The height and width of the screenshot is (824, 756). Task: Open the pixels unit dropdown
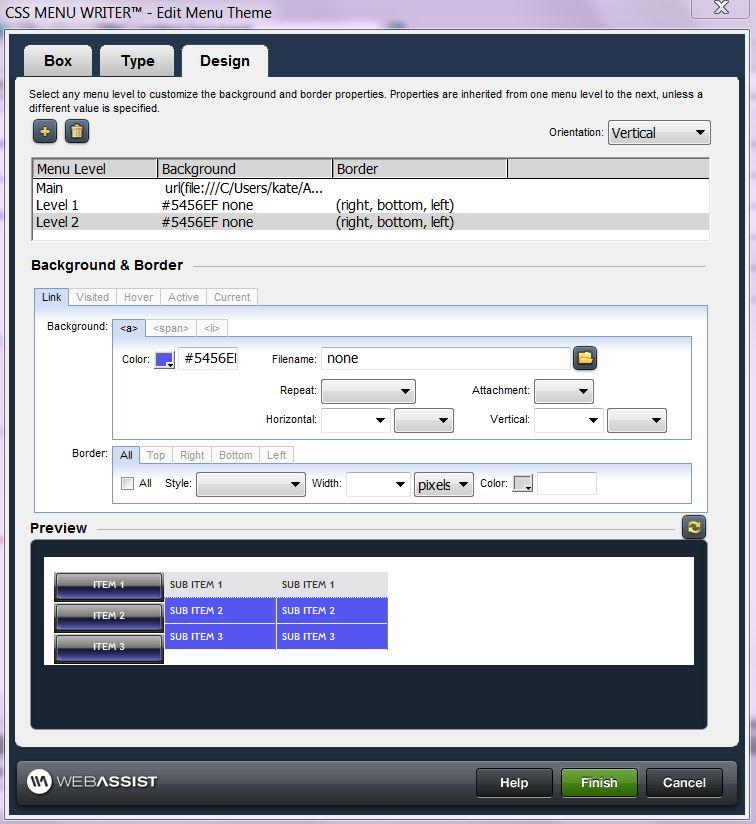[x=443, y=484]
